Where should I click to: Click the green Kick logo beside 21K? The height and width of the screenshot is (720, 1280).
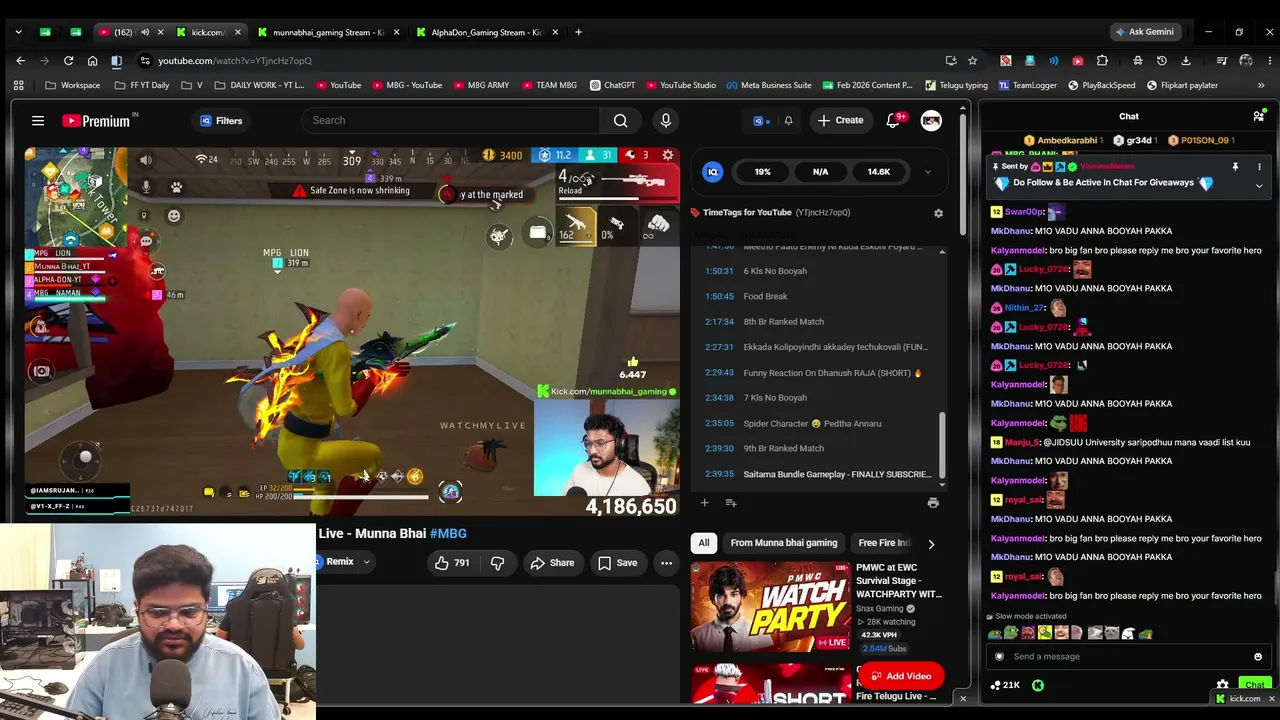tap(1038, 685)
